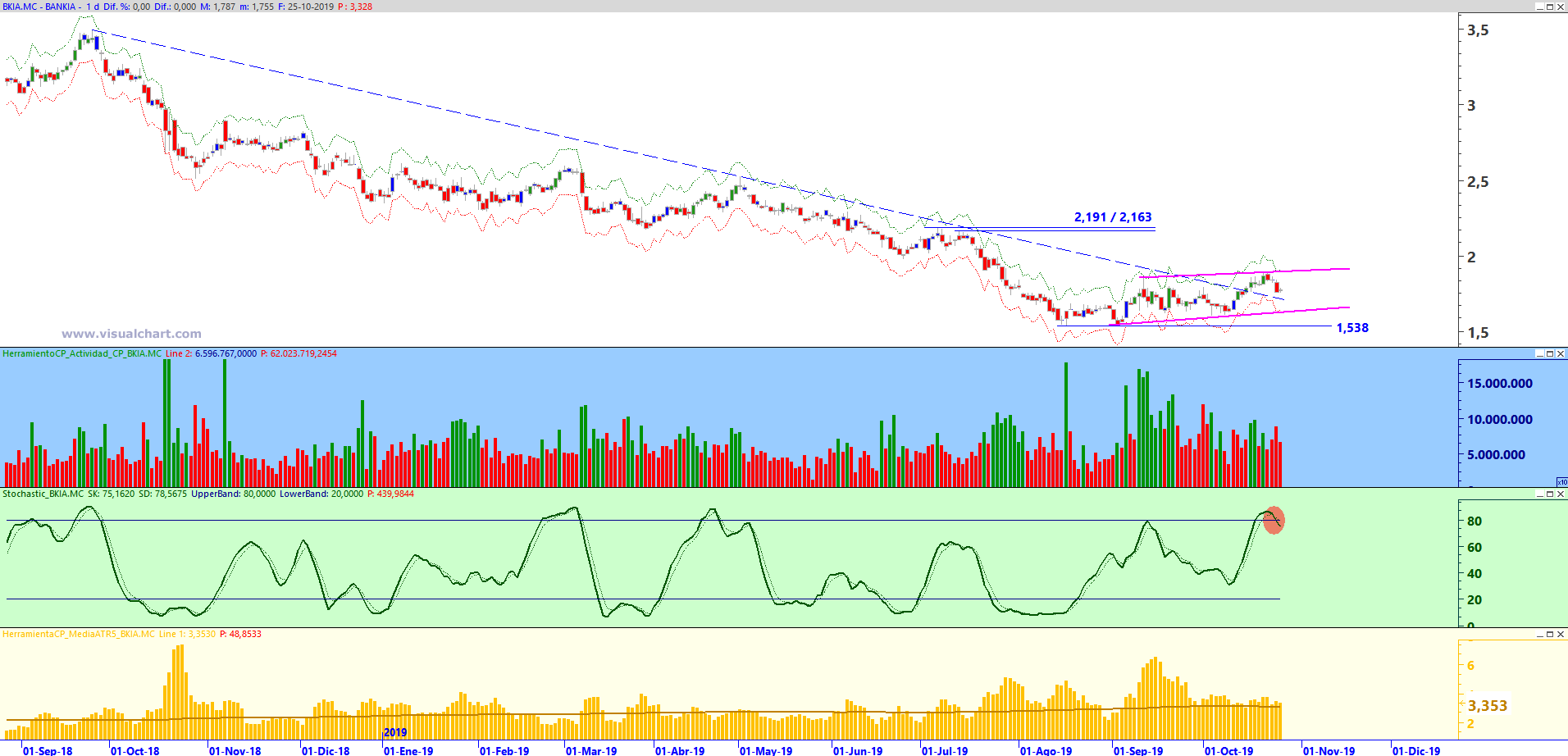Click the "HerramientaCP_MediaATR5_BKIA.MC" indicator name
This screenshot has width=1568, height=756.
point(78,634)
